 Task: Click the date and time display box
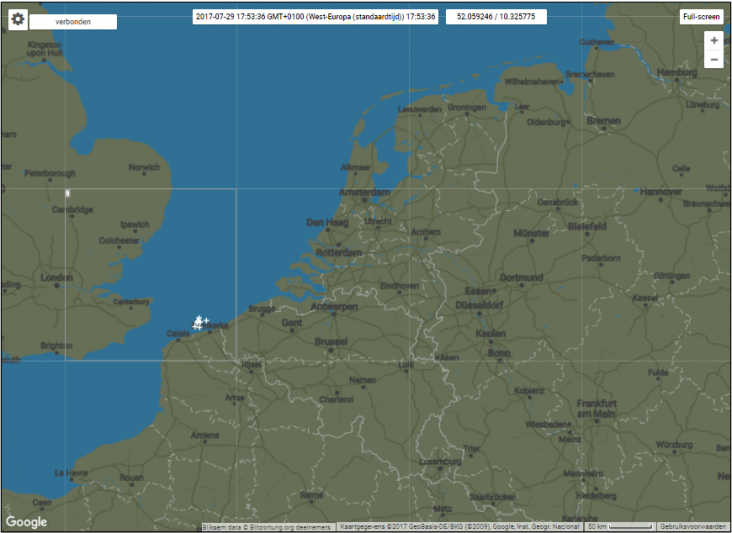(315, 17)
